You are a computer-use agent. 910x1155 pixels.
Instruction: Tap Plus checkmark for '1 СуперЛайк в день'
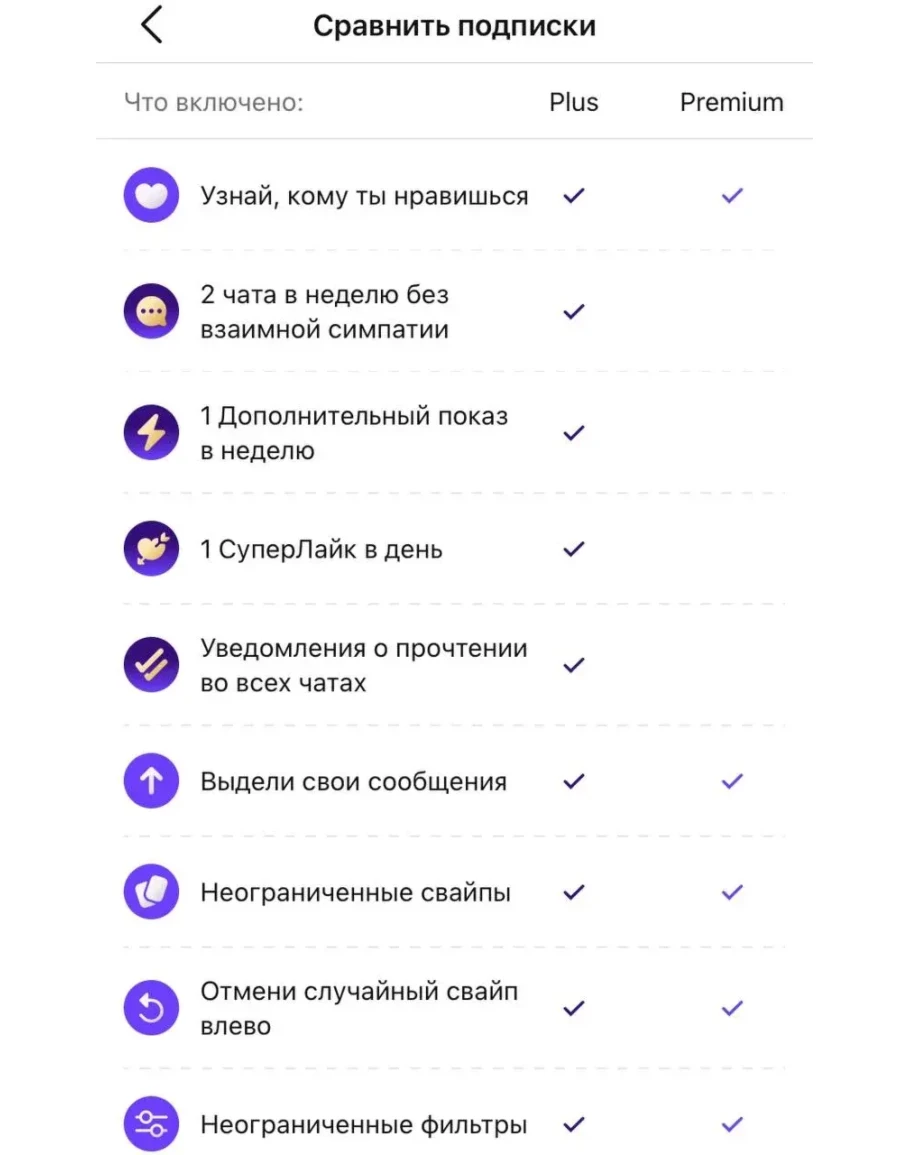click(573, 549)
